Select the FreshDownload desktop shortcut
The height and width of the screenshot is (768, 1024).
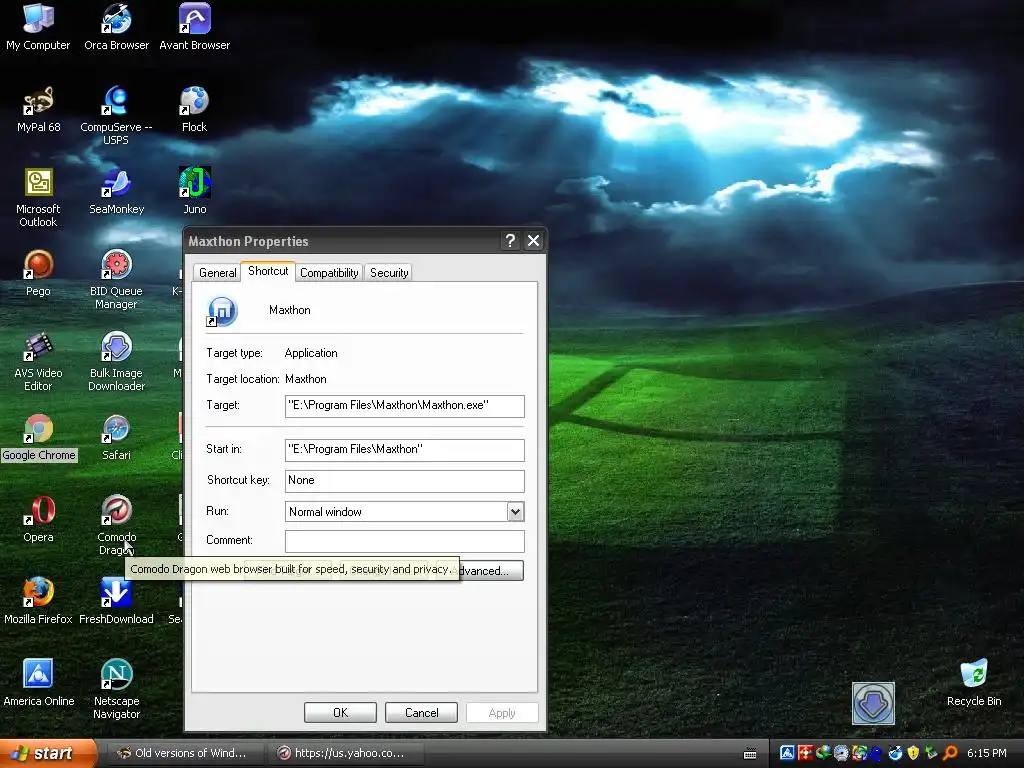pyautogui.click(x=116, y=601)
